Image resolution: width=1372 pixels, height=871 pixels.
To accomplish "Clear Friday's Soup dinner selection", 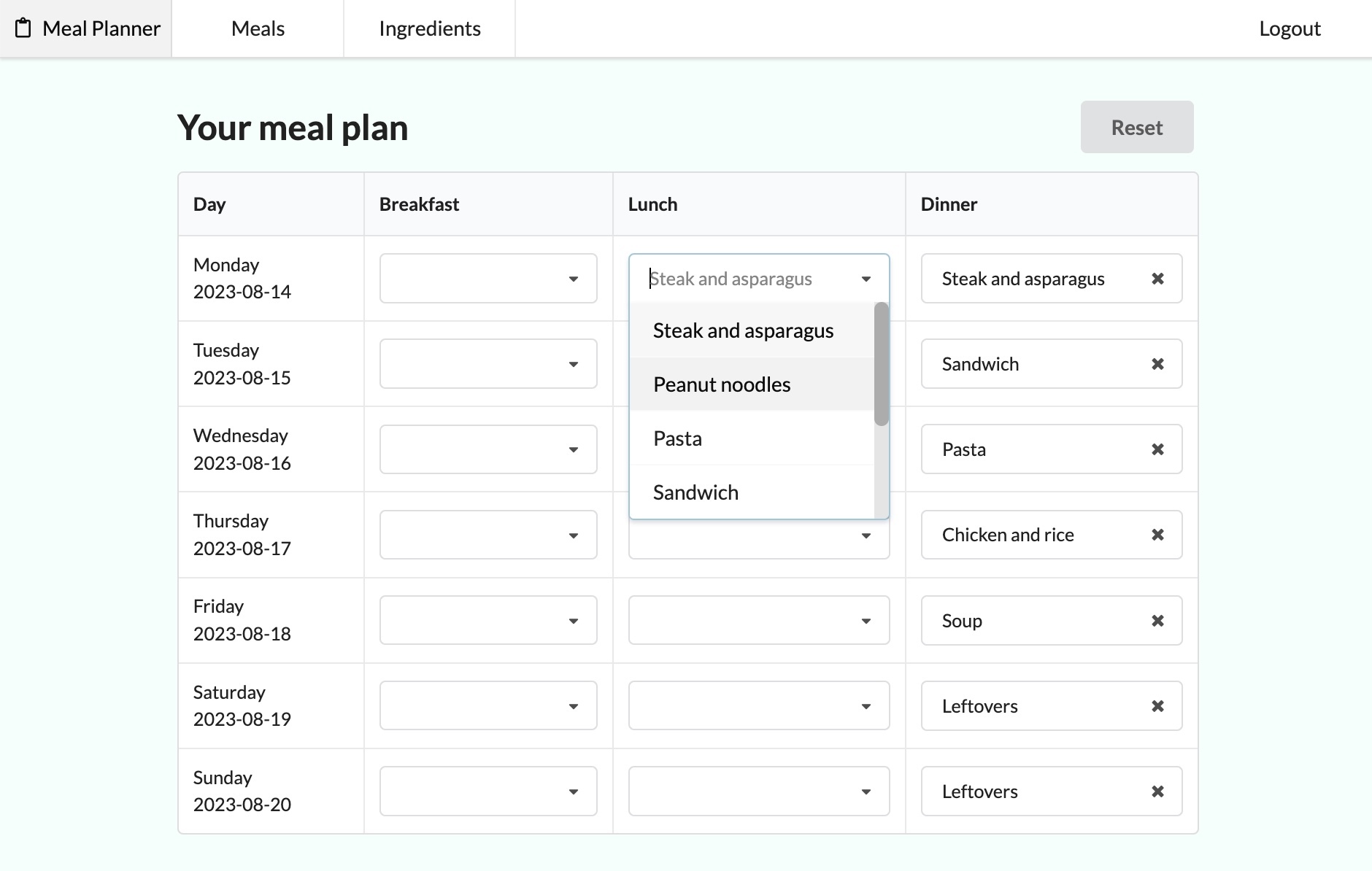I will coord(1157,621).
